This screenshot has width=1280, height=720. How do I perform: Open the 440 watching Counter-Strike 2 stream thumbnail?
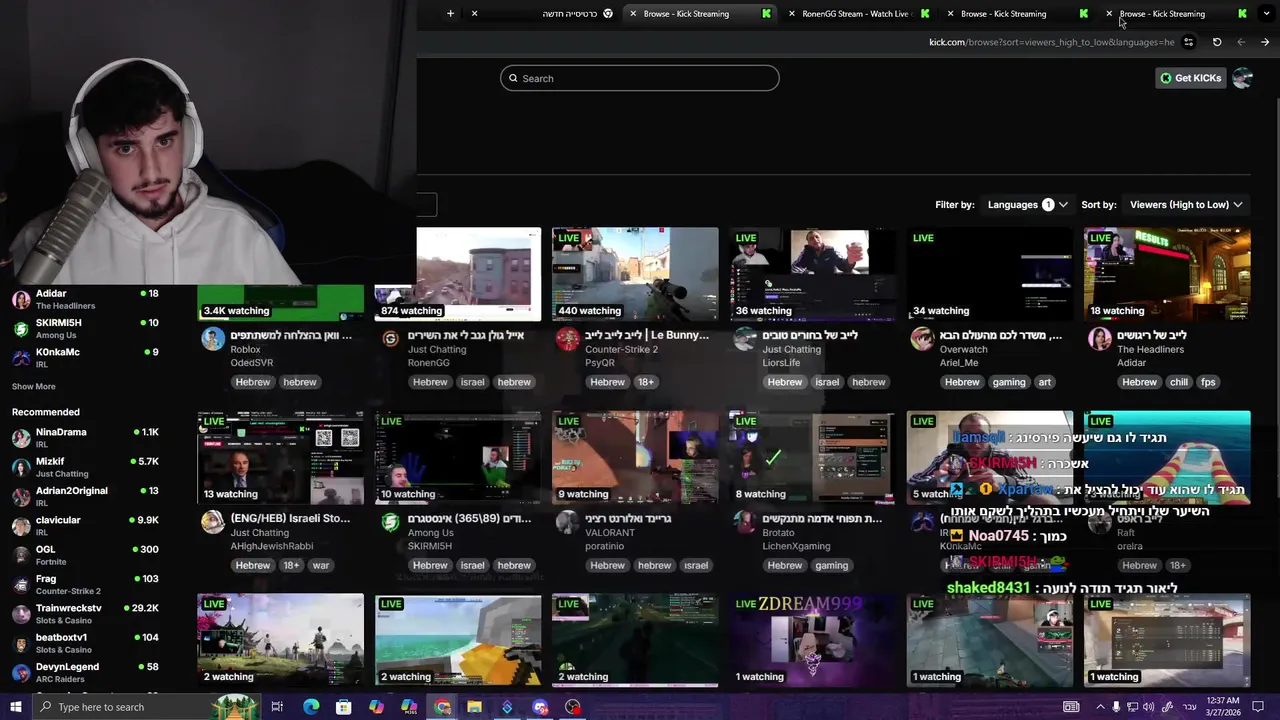(x=635, y=274)
